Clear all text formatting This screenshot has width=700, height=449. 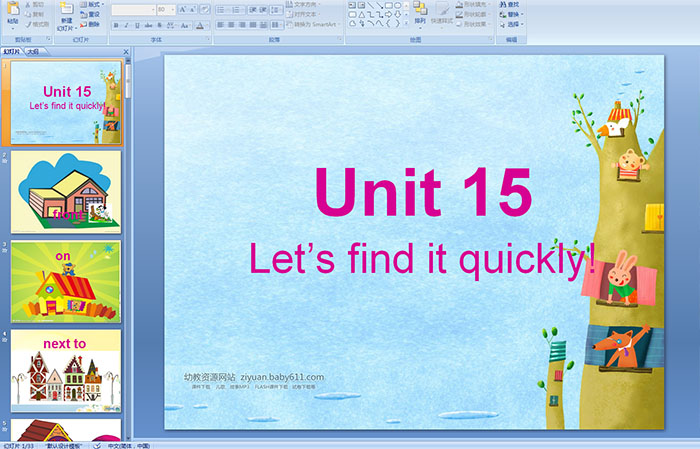pos(204,10)
